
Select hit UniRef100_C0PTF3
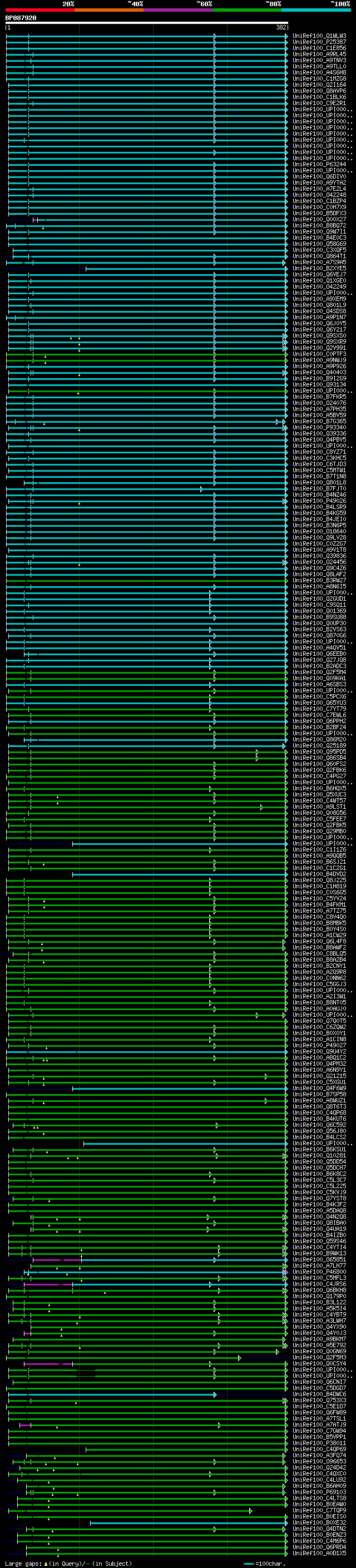pyautogui.click(x=319, y=354)
